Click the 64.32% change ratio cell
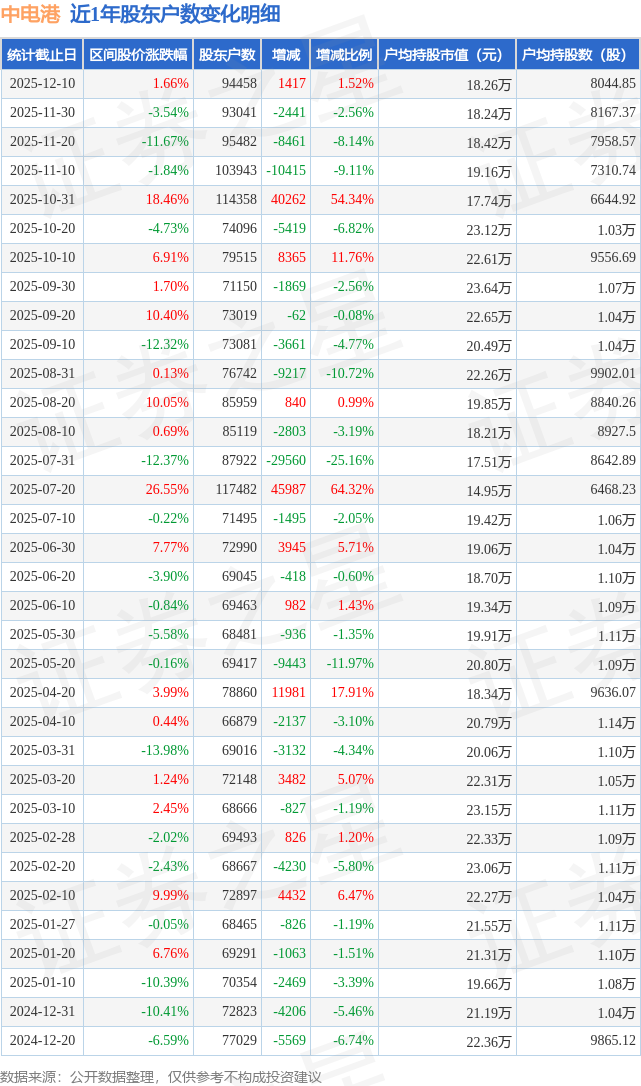This screenshot has width=641, height=1086. point(353,490)
